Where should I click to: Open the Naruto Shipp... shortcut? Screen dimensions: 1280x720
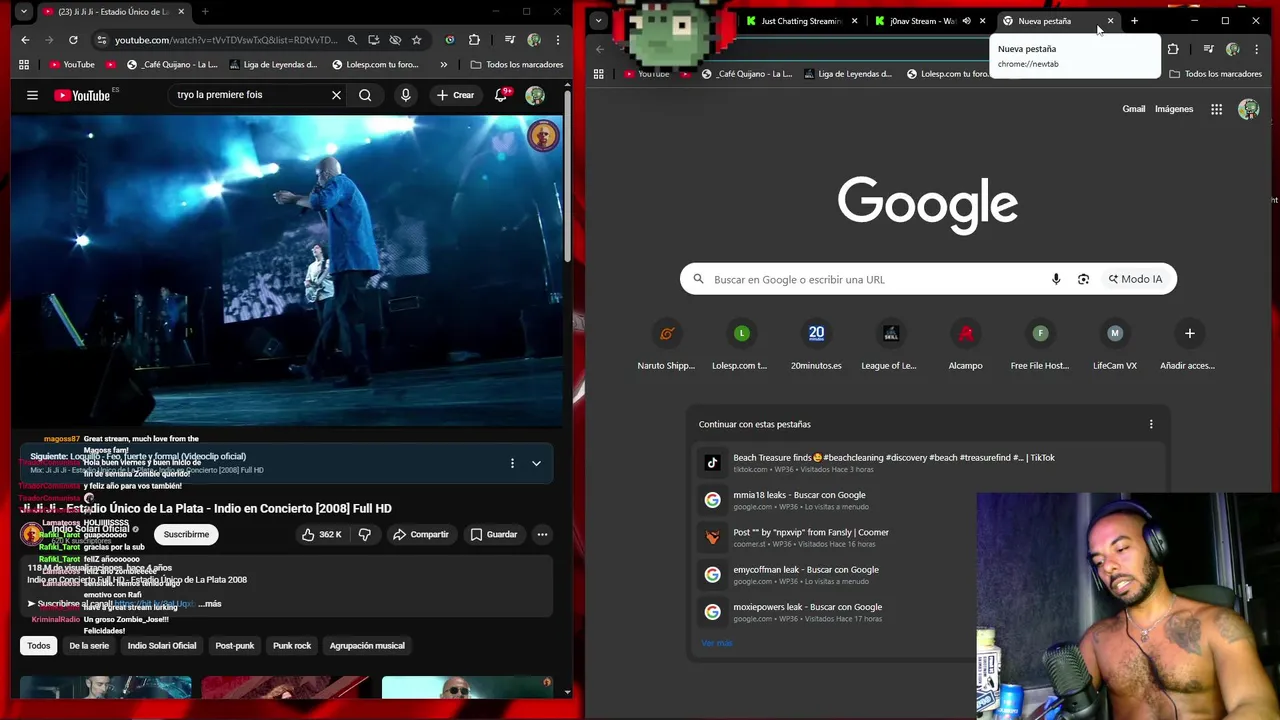coord(666,345)
